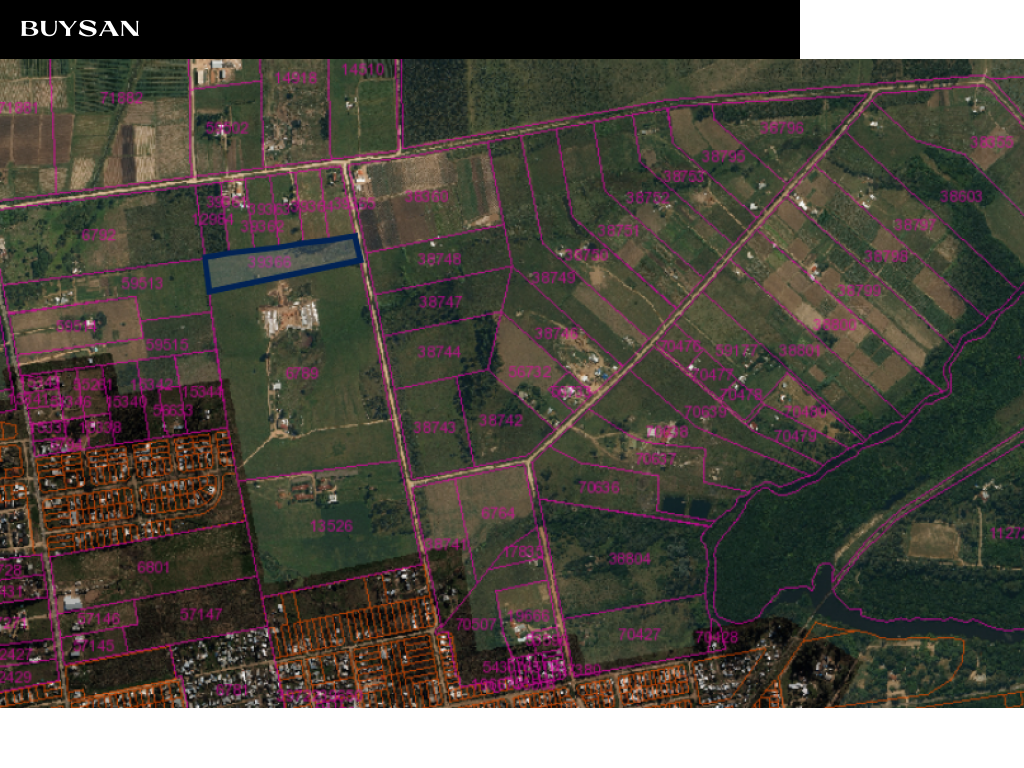Viewport: 1024px width, 768px height.
Task: Select parcel number 13526
Action: [x=332, y=526]
